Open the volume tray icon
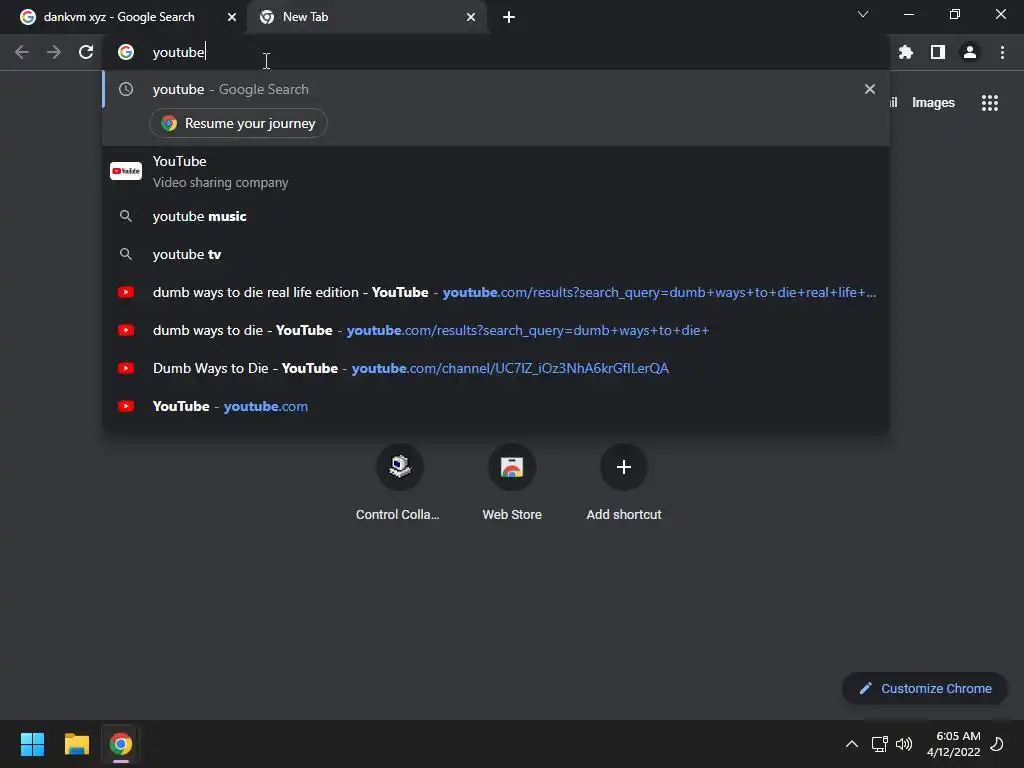This screenshot has width=1024, height=768. click(x=904, y=744)
